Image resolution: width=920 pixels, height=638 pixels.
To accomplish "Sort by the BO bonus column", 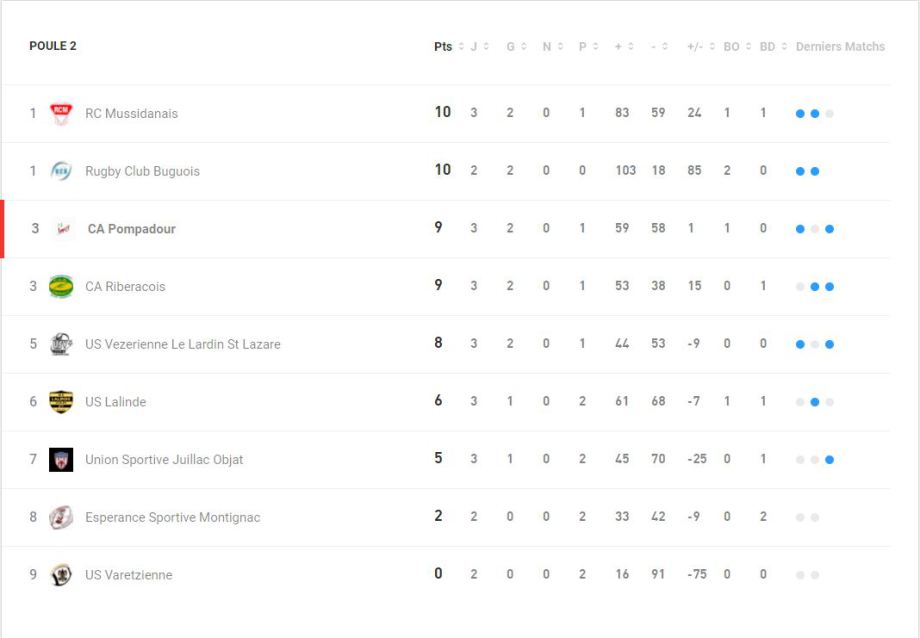I will pos(731,47).
